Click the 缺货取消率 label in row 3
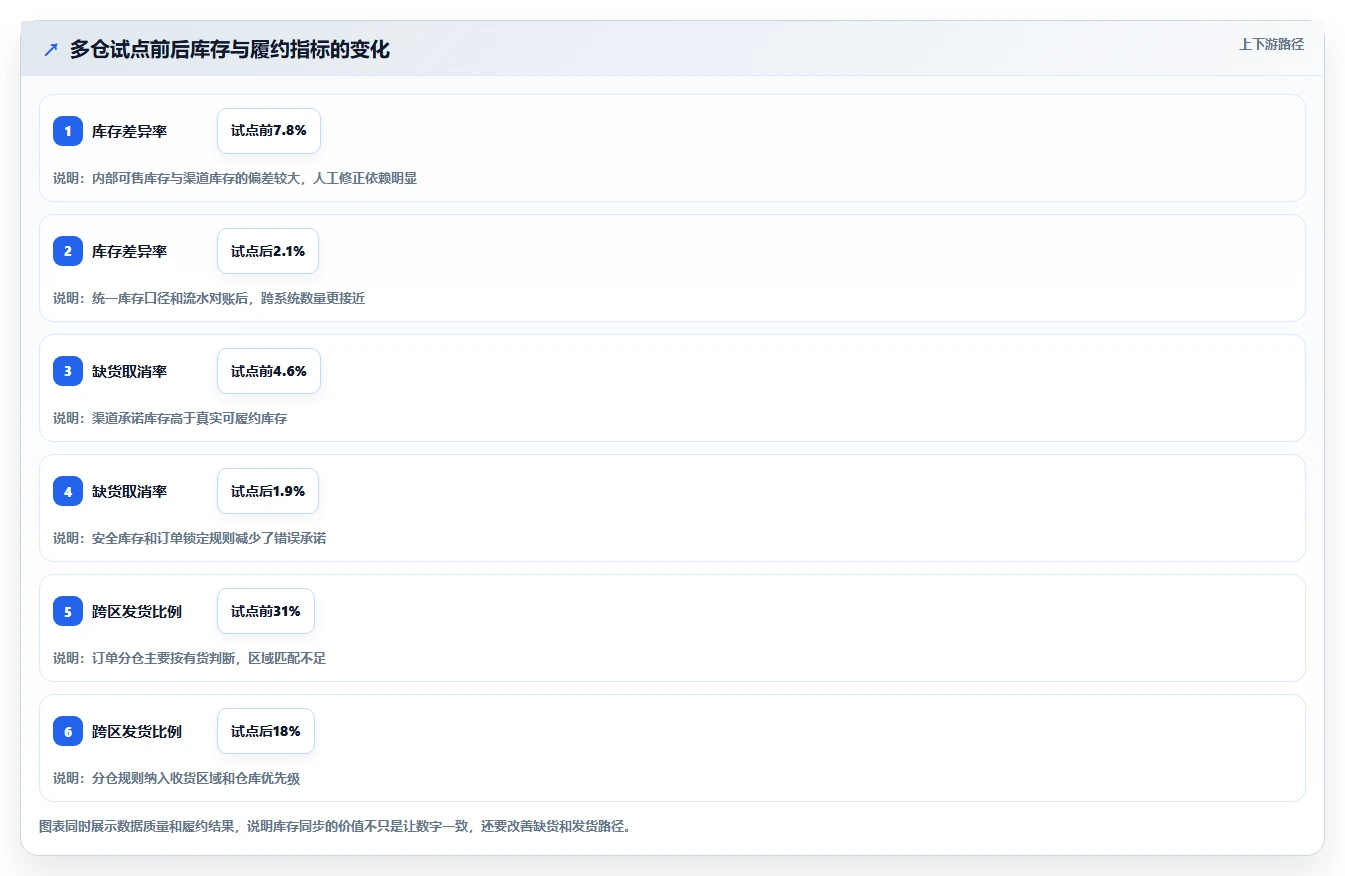The image size is (1345, 876). (129, 371)
